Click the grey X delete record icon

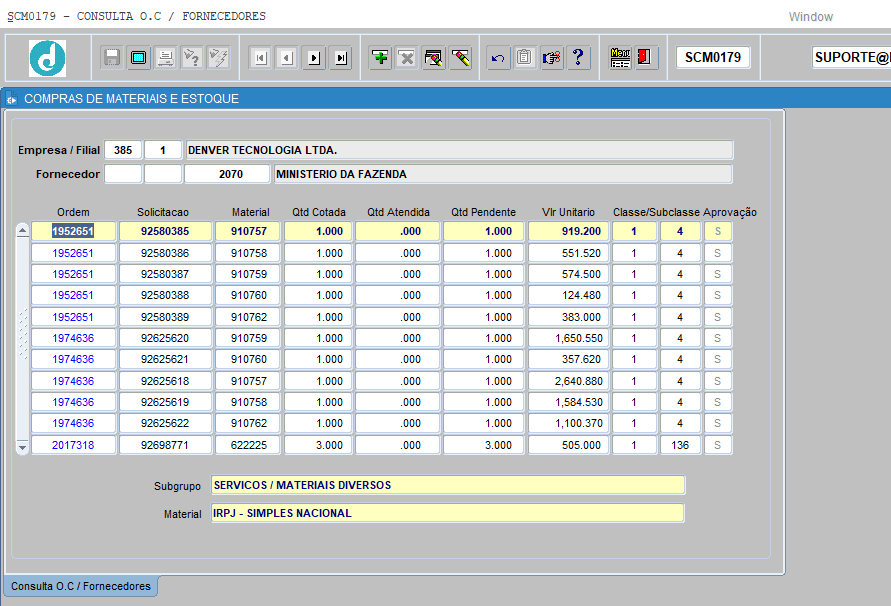pyautogui.click(x=407, y=58)
